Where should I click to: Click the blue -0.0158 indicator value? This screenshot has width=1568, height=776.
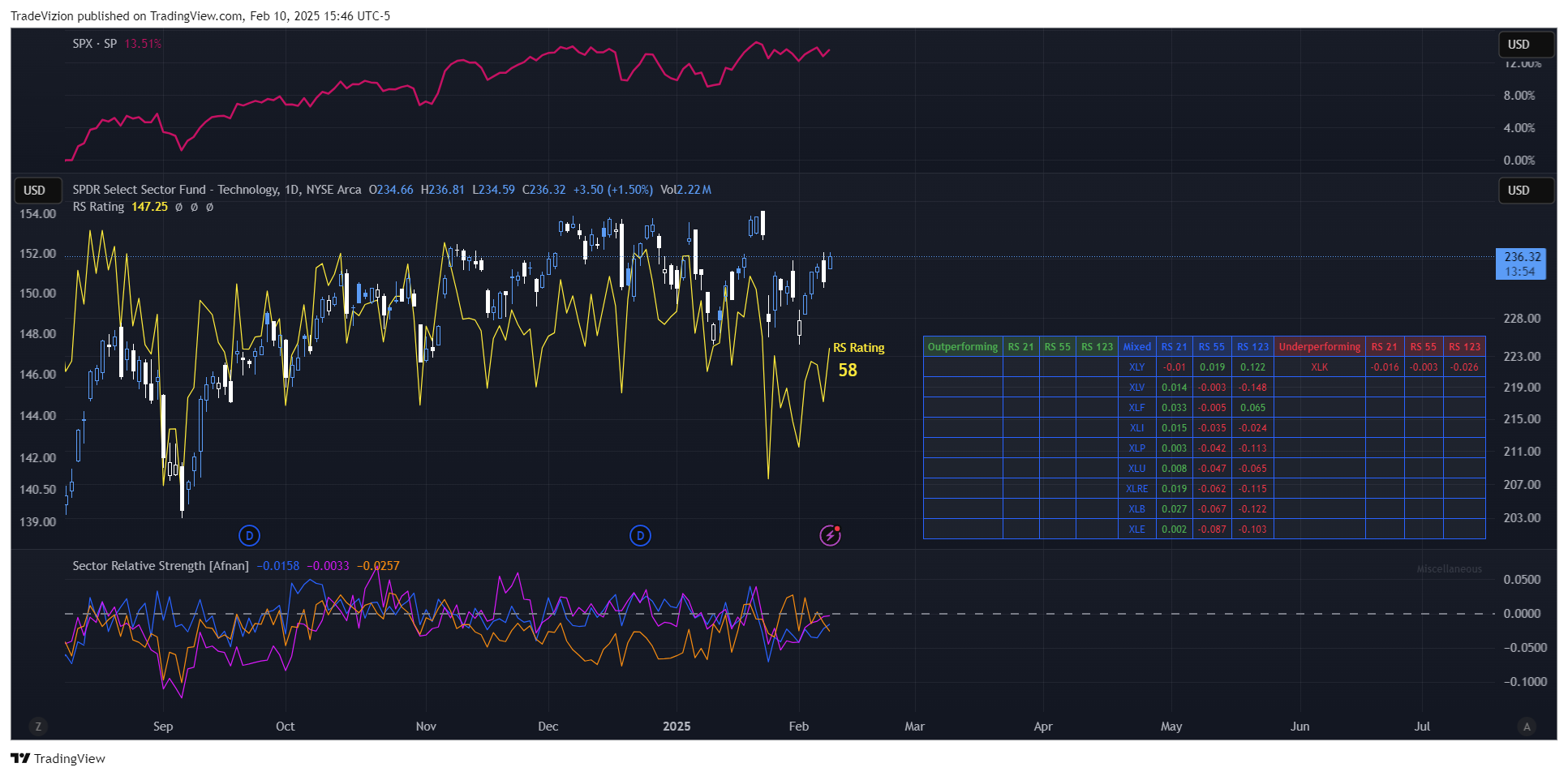click(x=277, y=566)
